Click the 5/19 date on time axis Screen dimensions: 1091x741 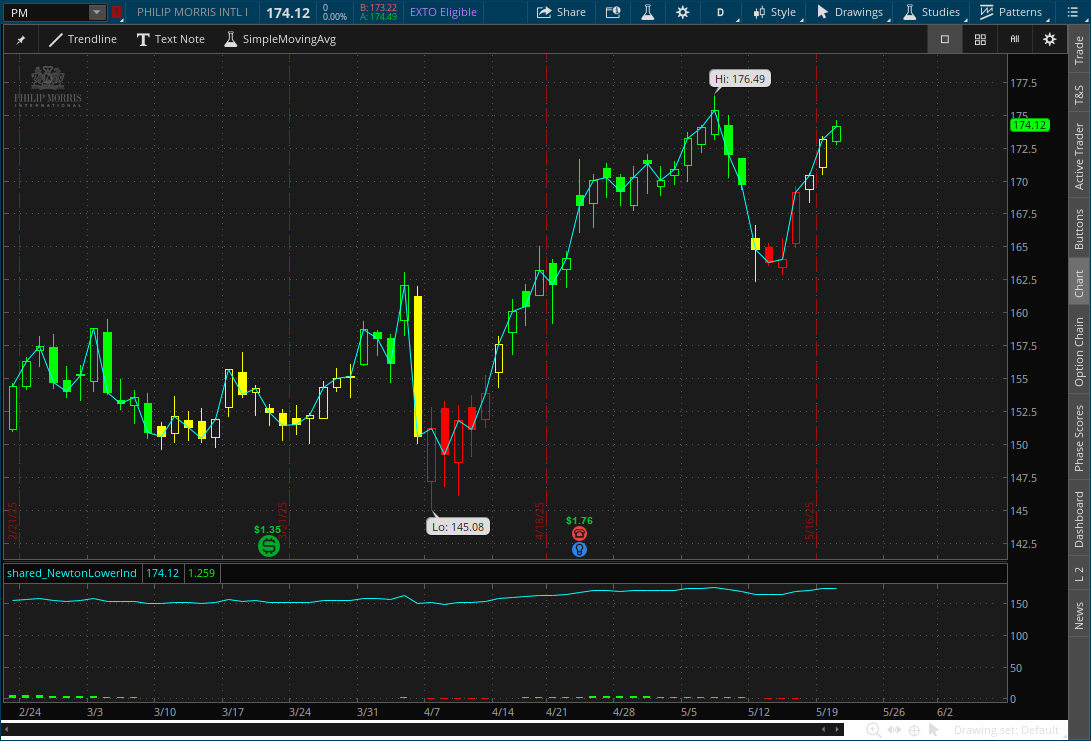point(827,712)
